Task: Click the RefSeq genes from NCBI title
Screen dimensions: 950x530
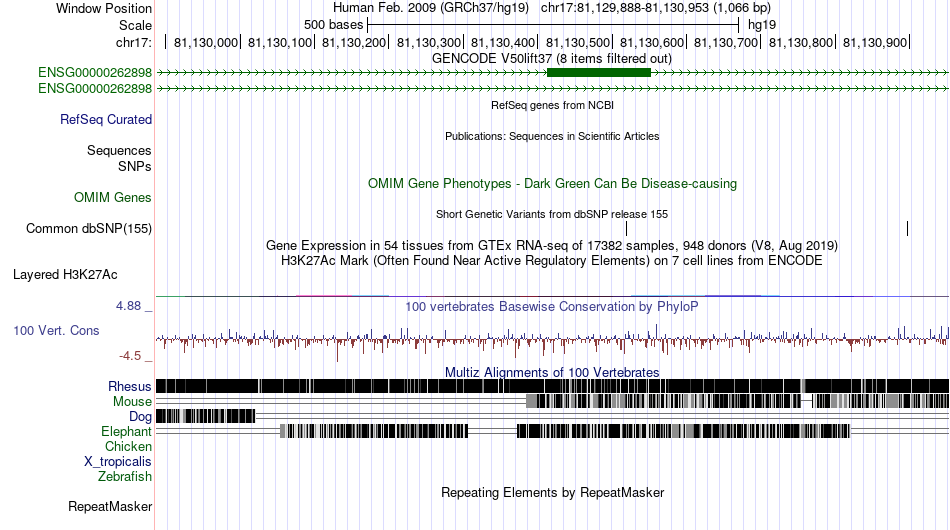Action: click(553, 105)
